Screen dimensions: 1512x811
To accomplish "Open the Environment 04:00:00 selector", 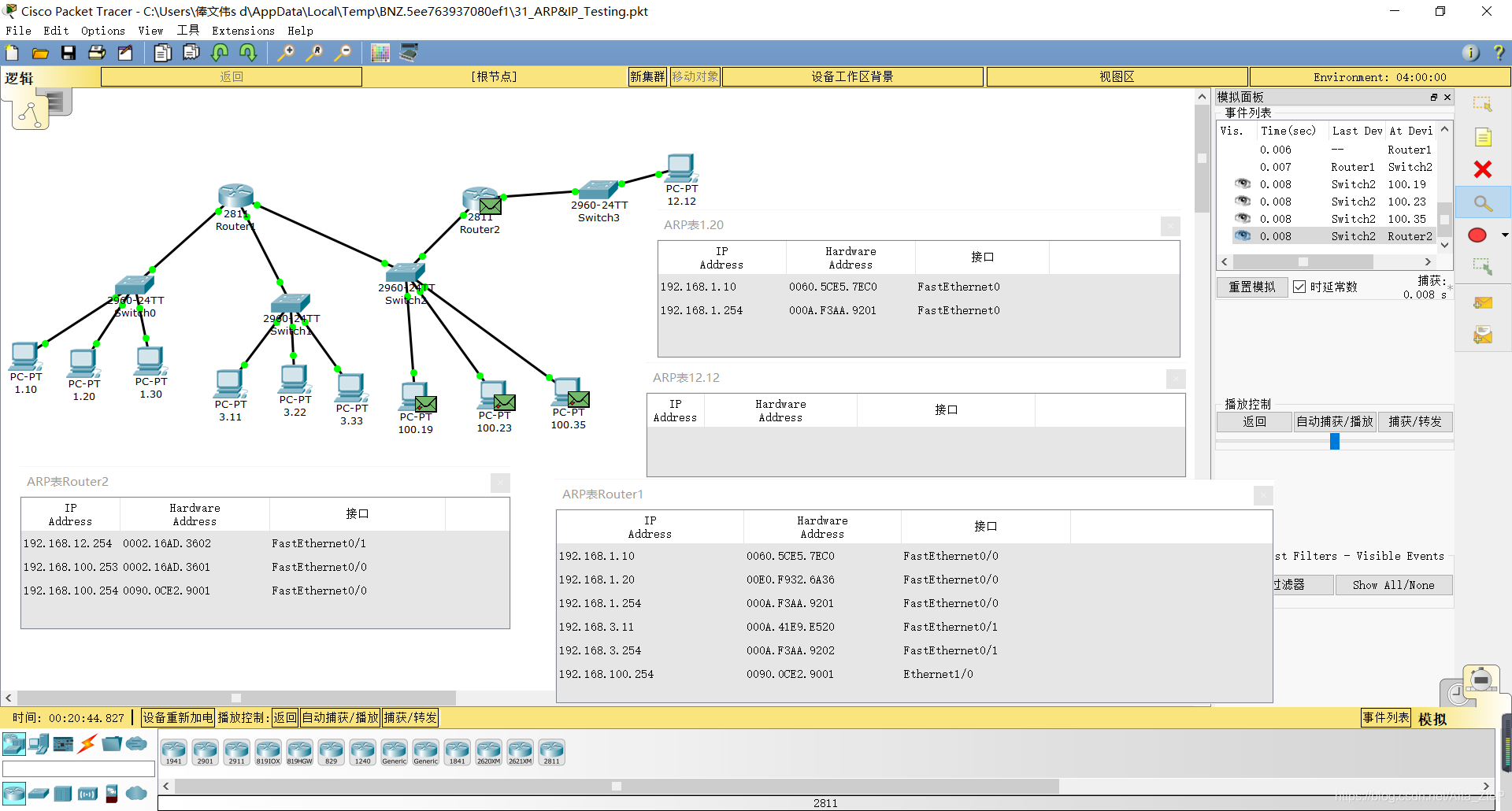I will 1380,76.
